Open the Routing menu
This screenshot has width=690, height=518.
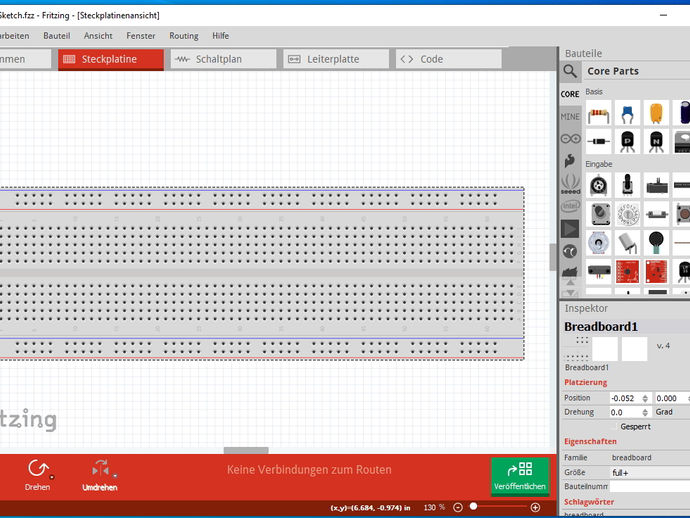(184, 36)
